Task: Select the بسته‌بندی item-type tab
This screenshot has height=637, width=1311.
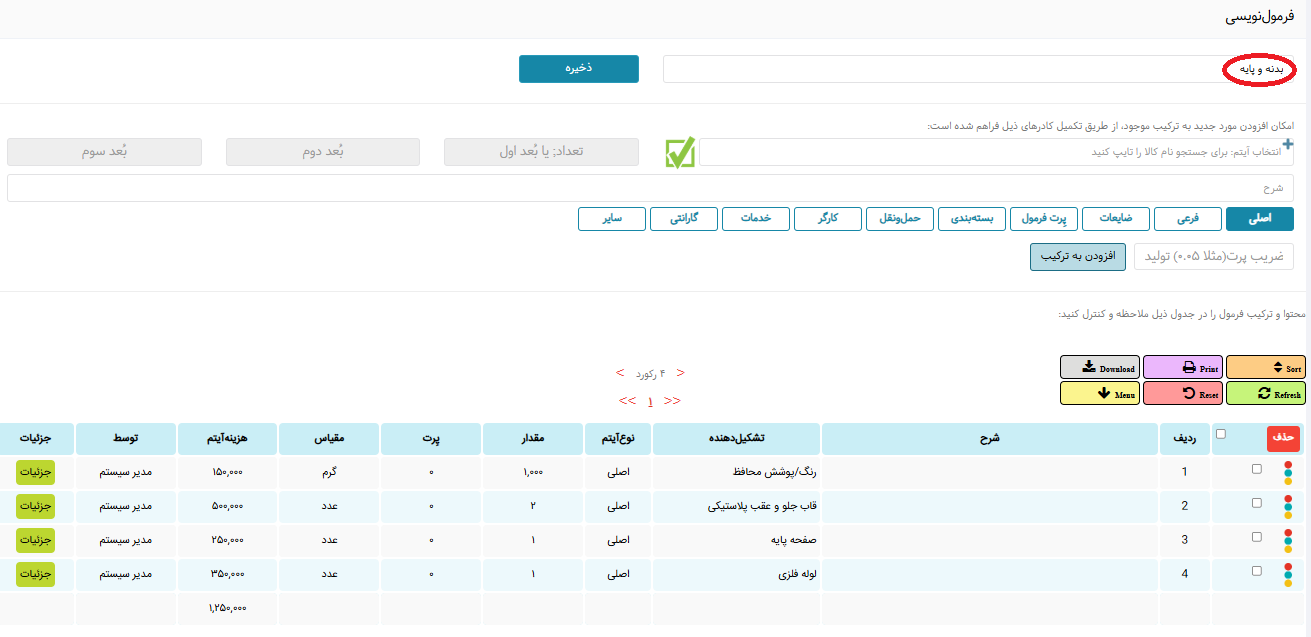Action: [x=972, y=219]
